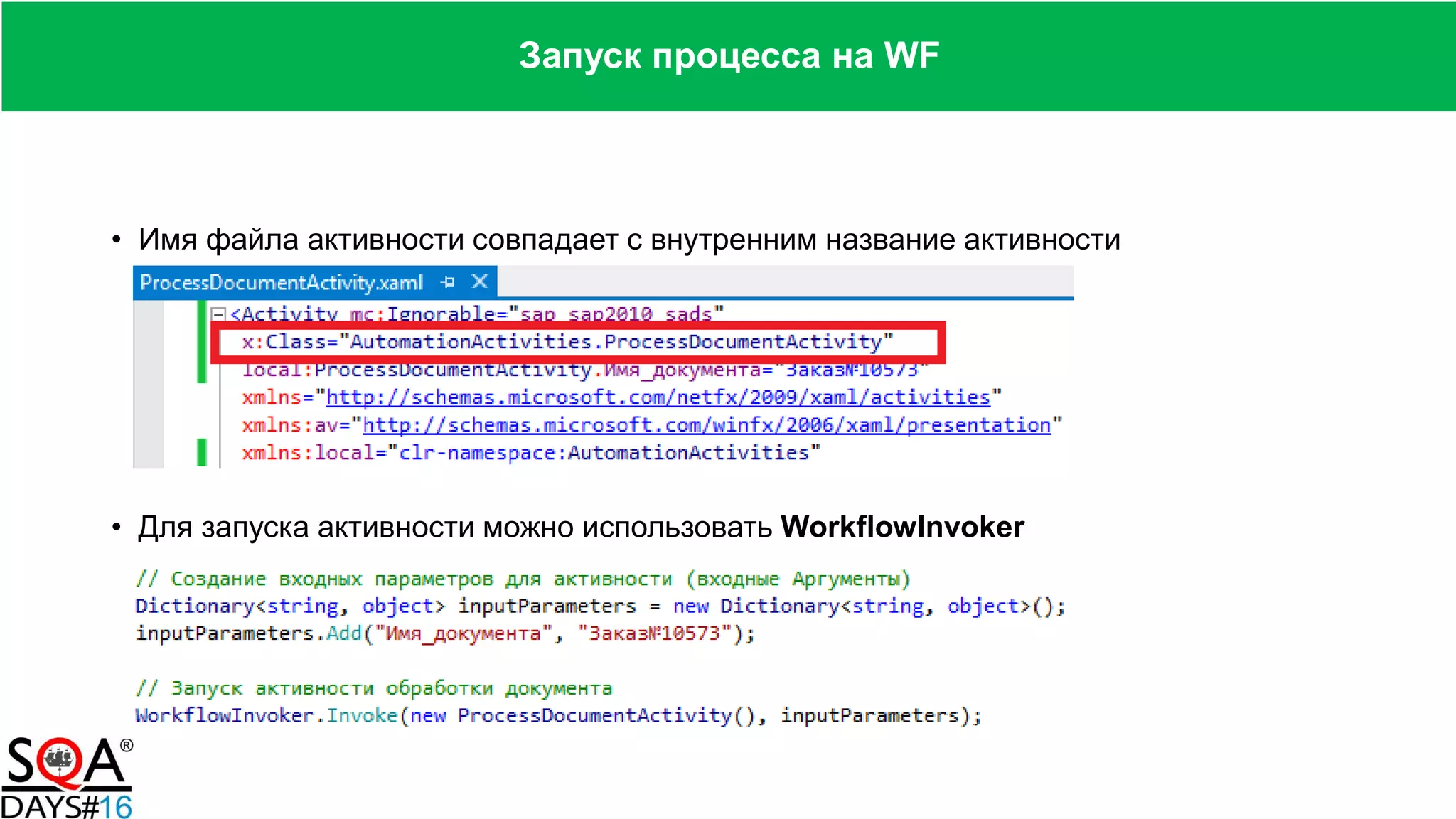This screenshot has width=1456, height=819.
Task: Click the xmlns:local clr-namespace line
Action: [x=530, y=453]
